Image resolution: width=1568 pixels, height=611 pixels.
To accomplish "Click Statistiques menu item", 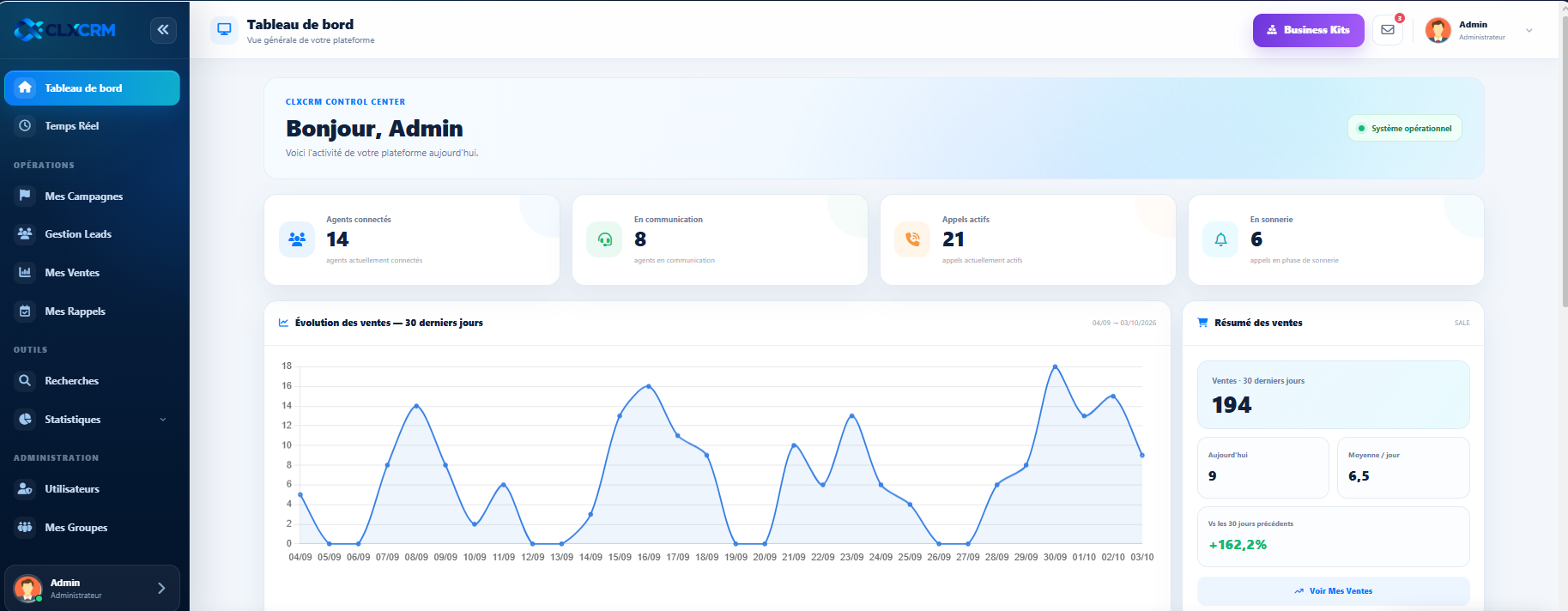I will [92, 420].
